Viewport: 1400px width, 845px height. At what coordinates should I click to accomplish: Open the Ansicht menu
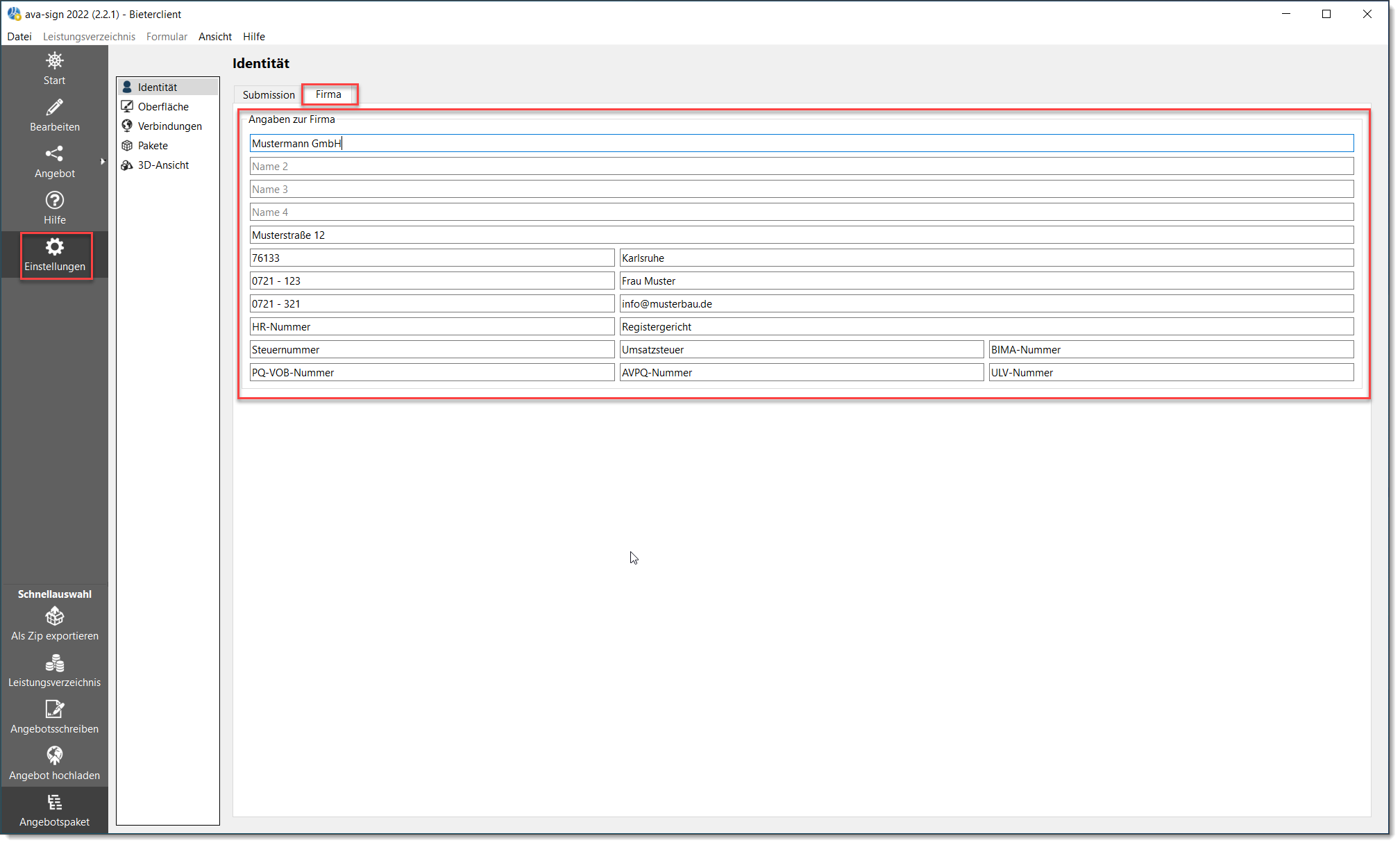coord(215,36)
